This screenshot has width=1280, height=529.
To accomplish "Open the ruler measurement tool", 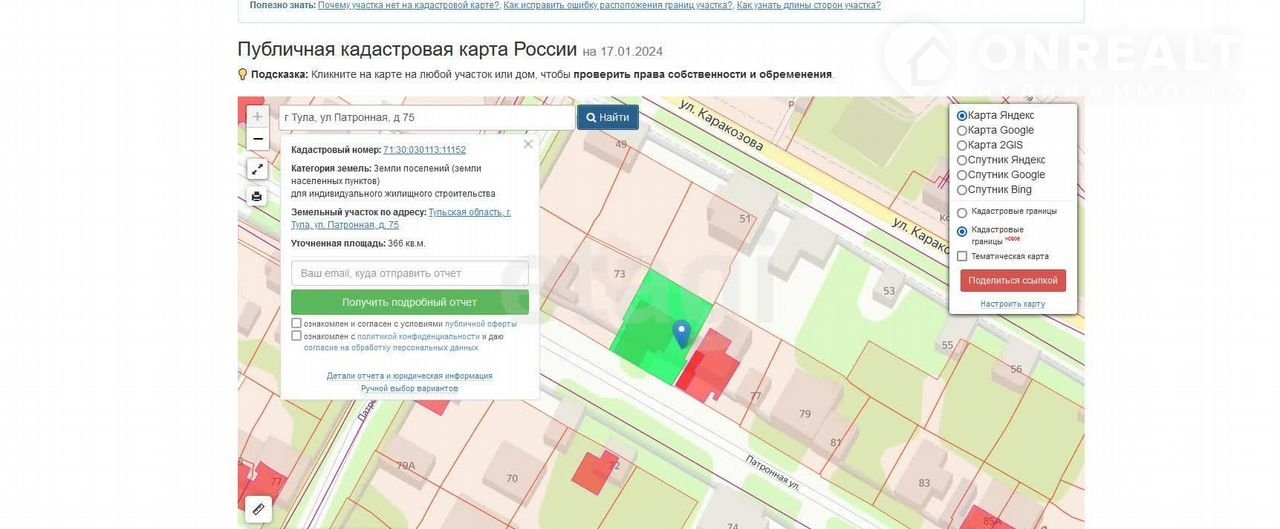I will coord(258,509).
